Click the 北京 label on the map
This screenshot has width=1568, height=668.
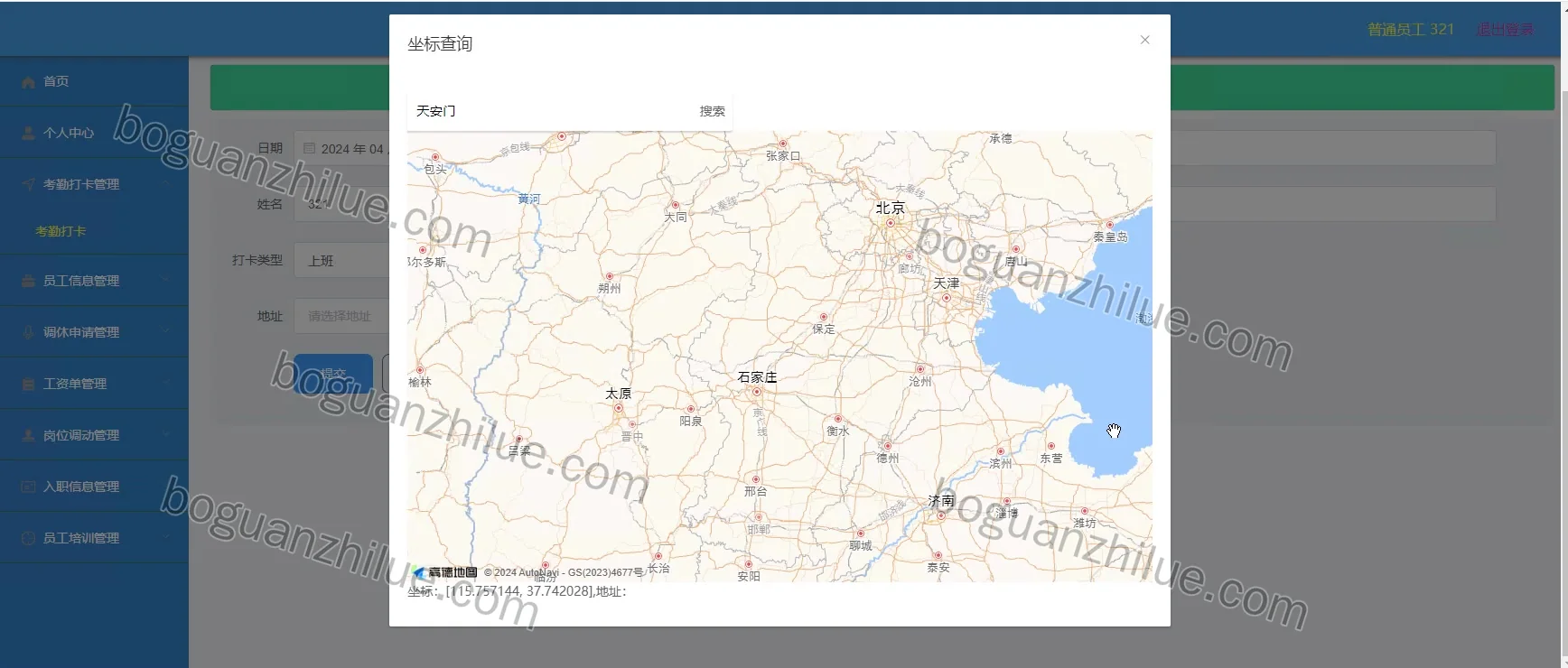890,209
